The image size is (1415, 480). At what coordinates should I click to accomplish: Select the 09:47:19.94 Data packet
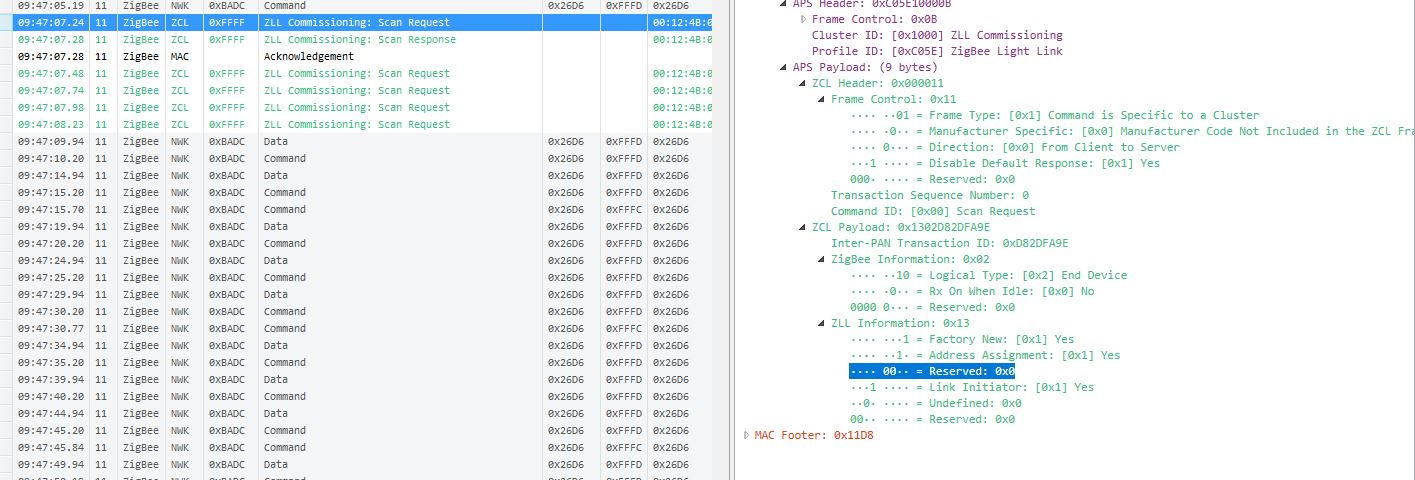(356, 226)
